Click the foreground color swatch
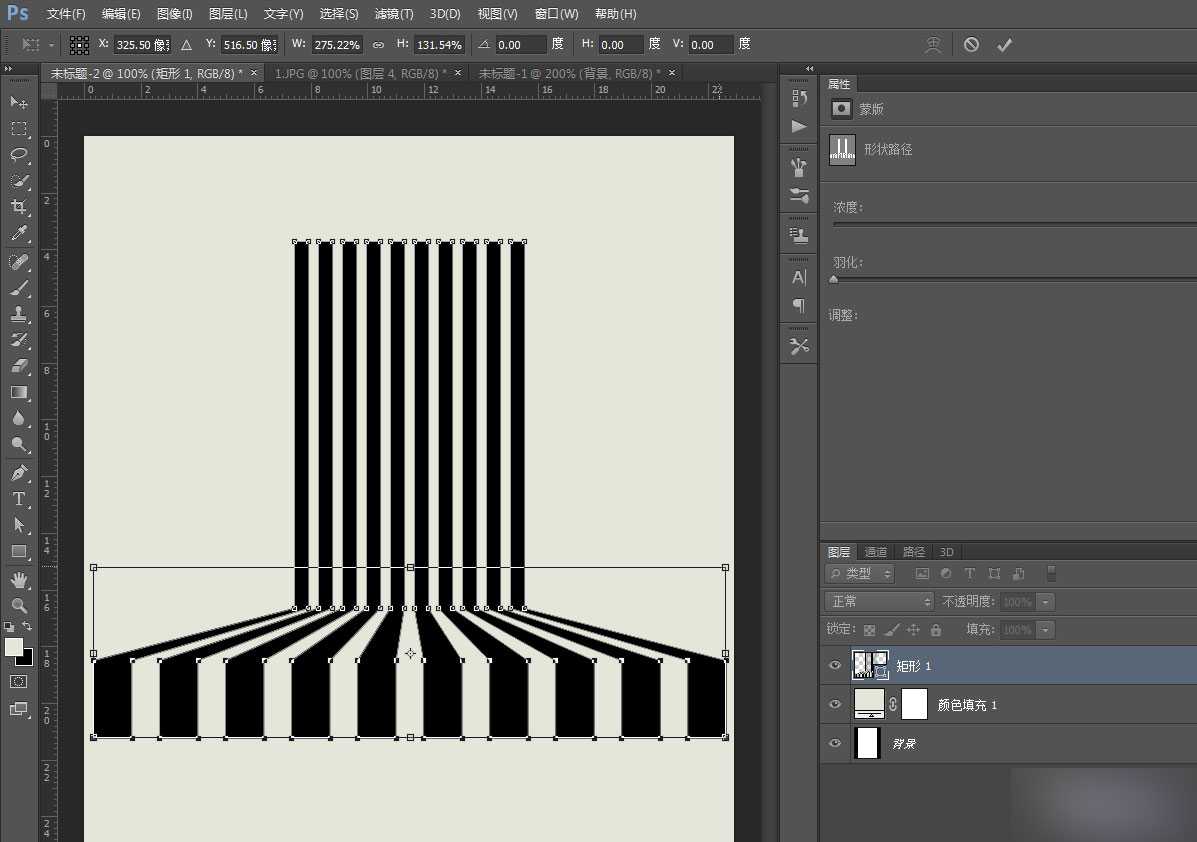 coord(14,647)
